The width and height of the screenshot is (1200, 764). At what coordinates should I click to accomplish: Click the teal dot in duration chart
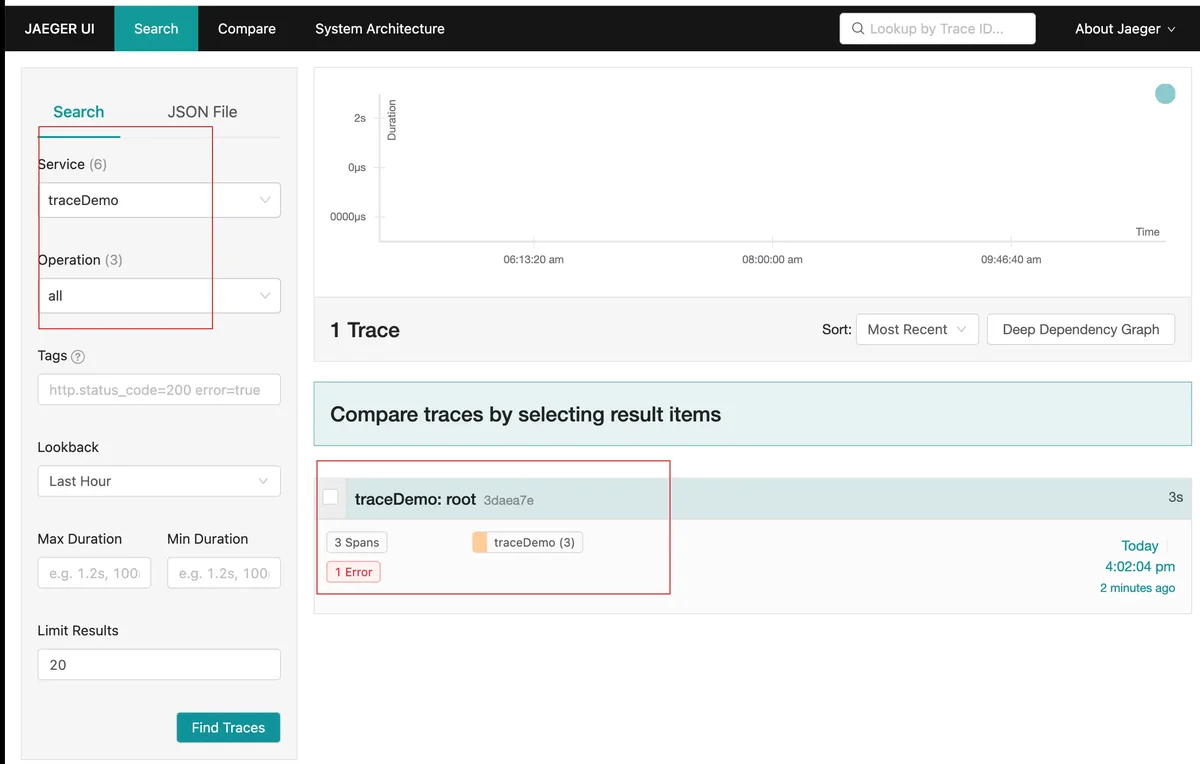1165,94
